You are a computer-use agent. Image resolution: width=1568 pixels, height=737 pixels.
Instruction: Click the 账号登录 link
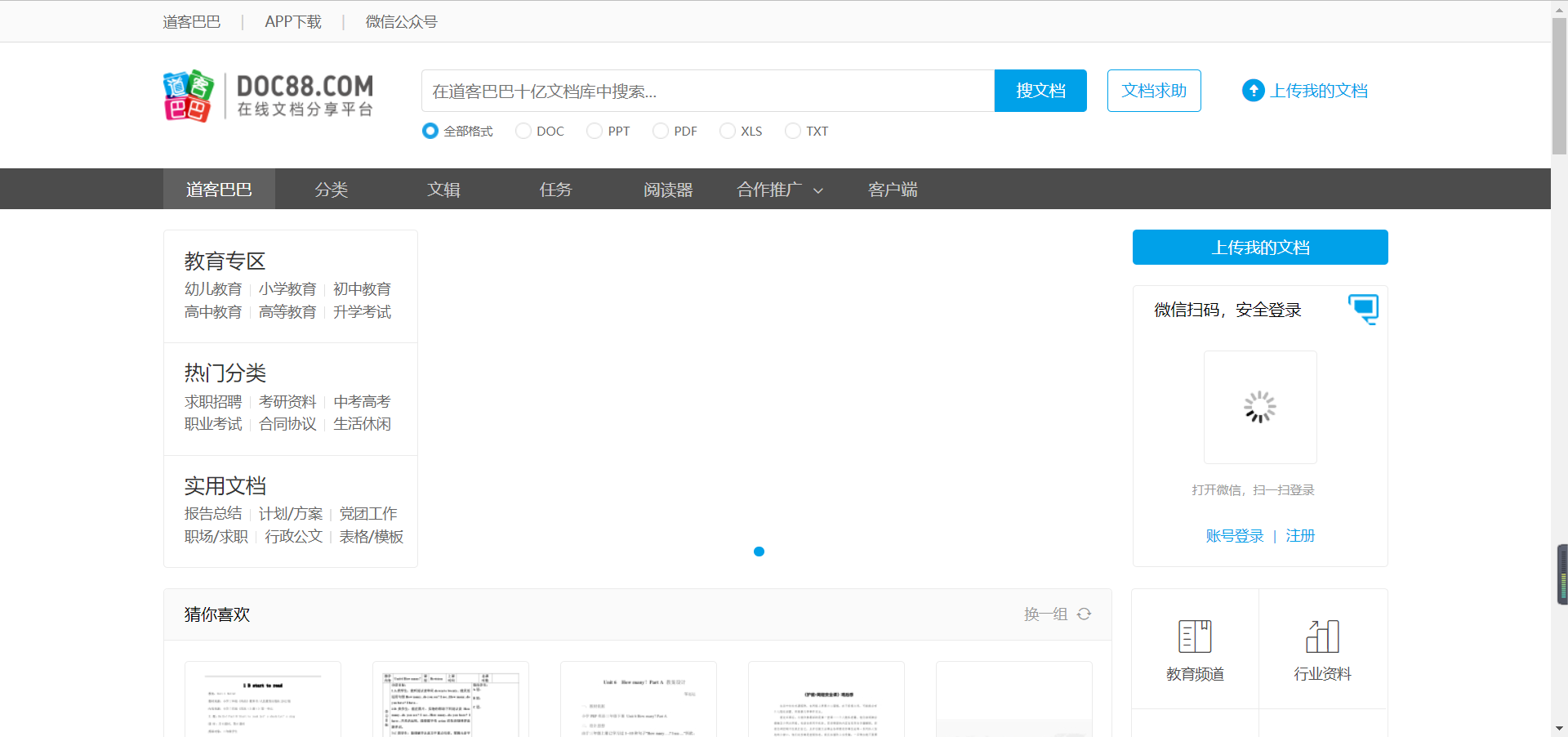(x=1235, y=536)
